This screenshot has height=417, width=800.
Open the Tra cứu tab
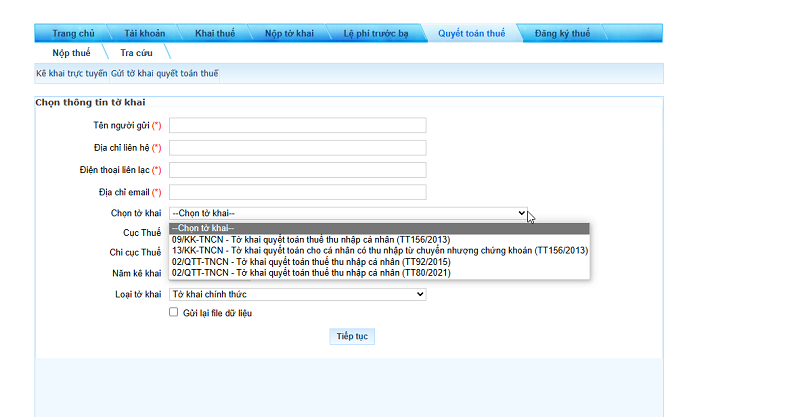[x=136, y=53]
